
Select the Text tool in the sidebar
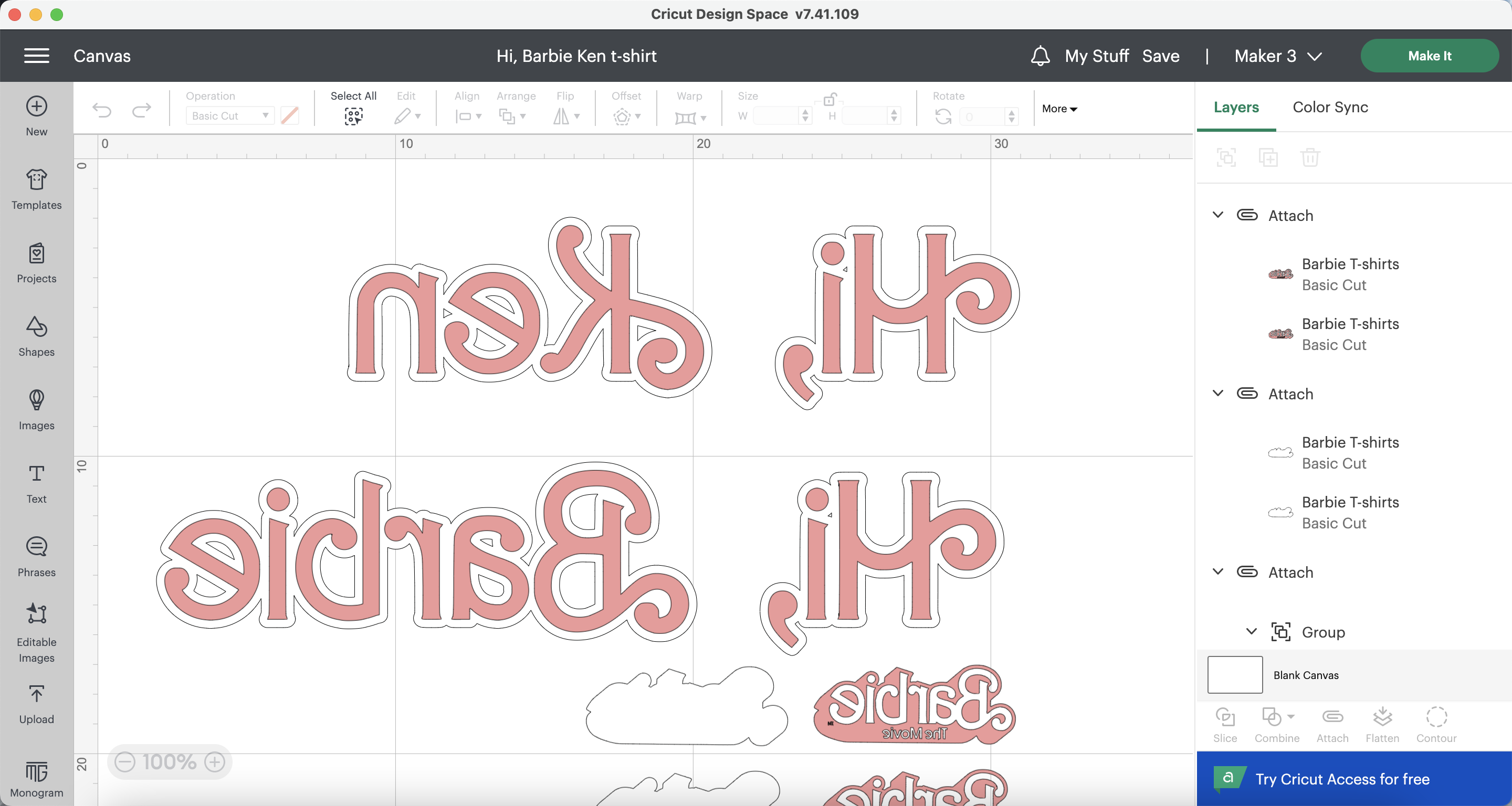[36, 482]
